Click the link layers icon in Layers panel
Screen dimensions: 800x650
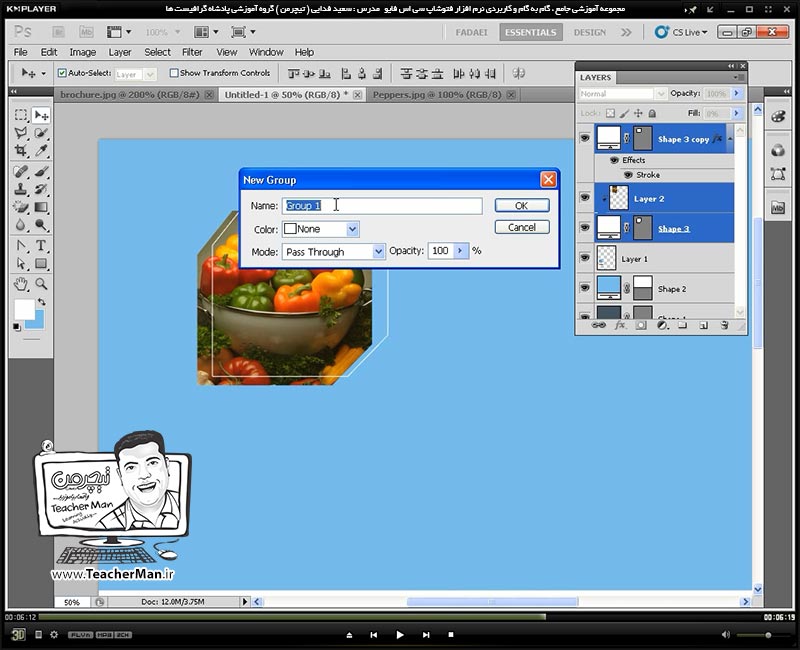coord(598,326)
